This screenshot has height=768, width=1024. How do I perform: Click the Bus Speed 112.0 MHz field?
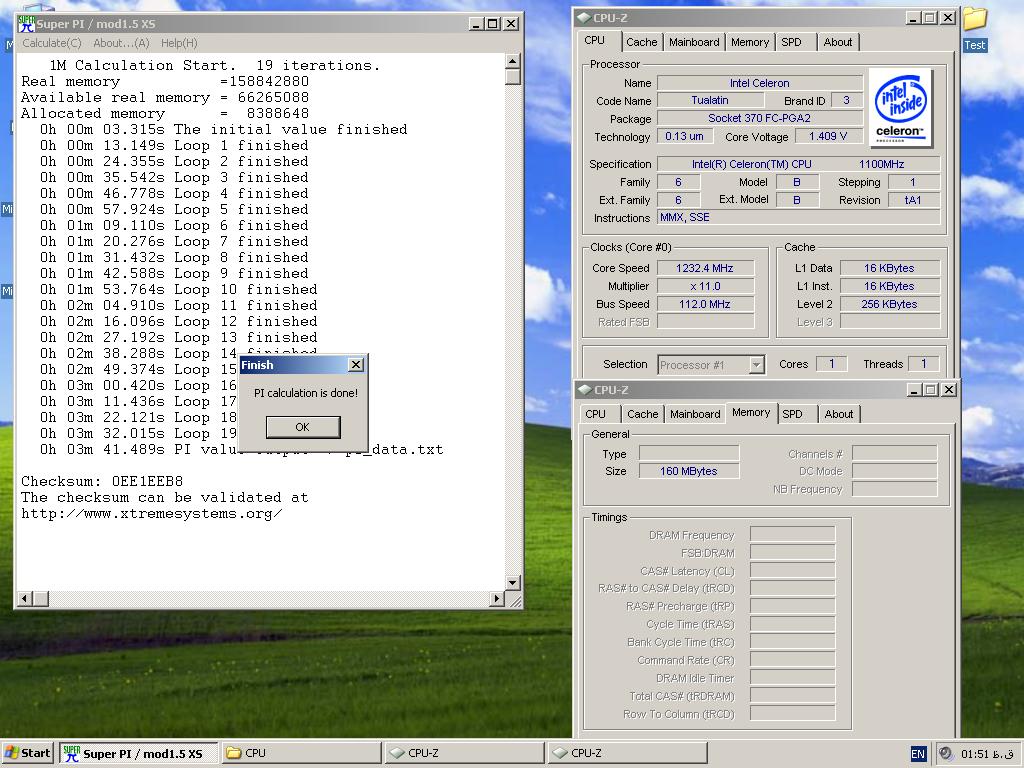point(705,304)
